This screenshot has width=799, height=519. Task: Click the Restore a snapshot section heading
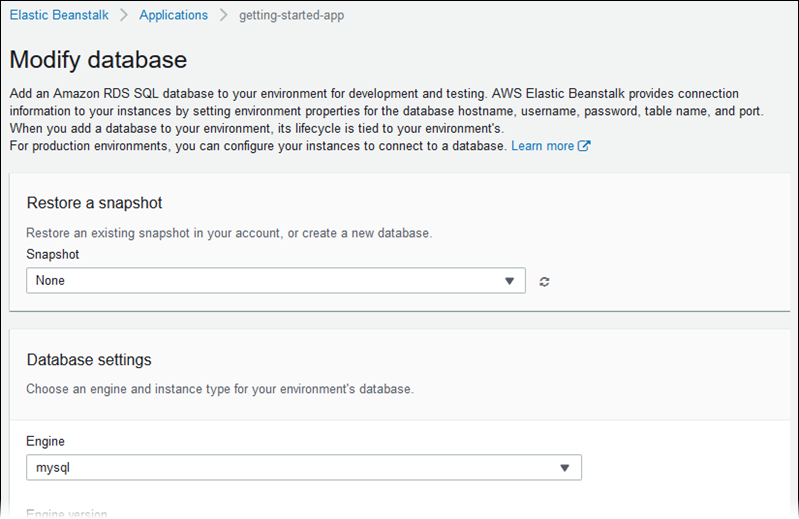[94, 204]
